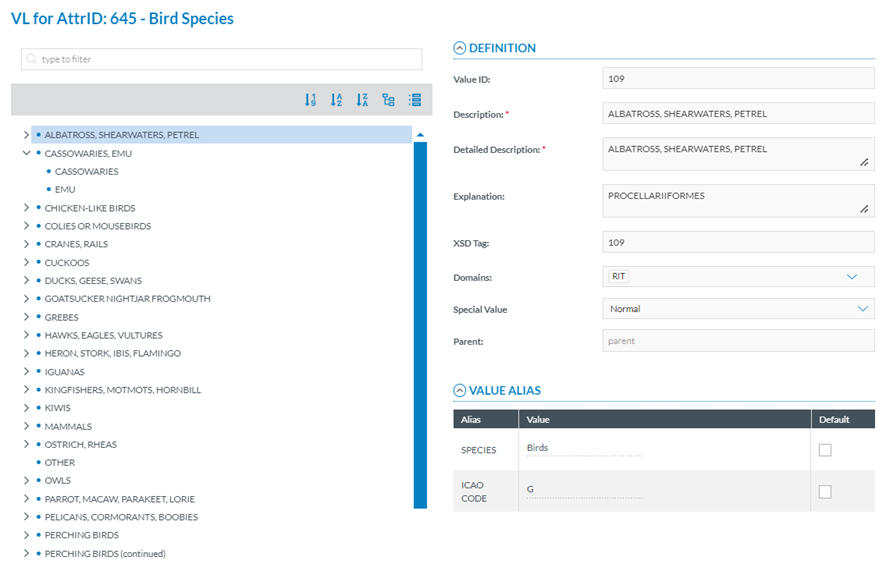Expand the HAWKS, EAGLES, VULTURES node
886x564 pixels.
[x=26, y=335]
